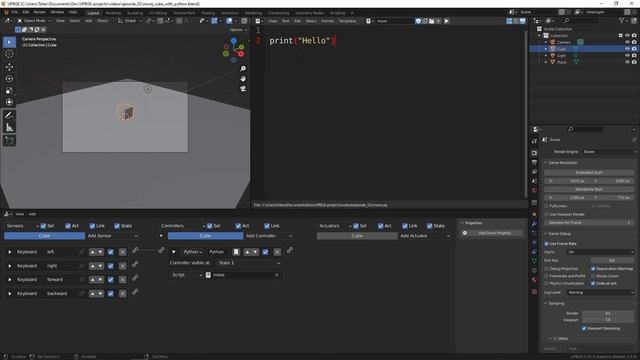Hide Camera in outliner with eye icon
The width and height of the screenshot is (640, 360).
coord(627,42)
